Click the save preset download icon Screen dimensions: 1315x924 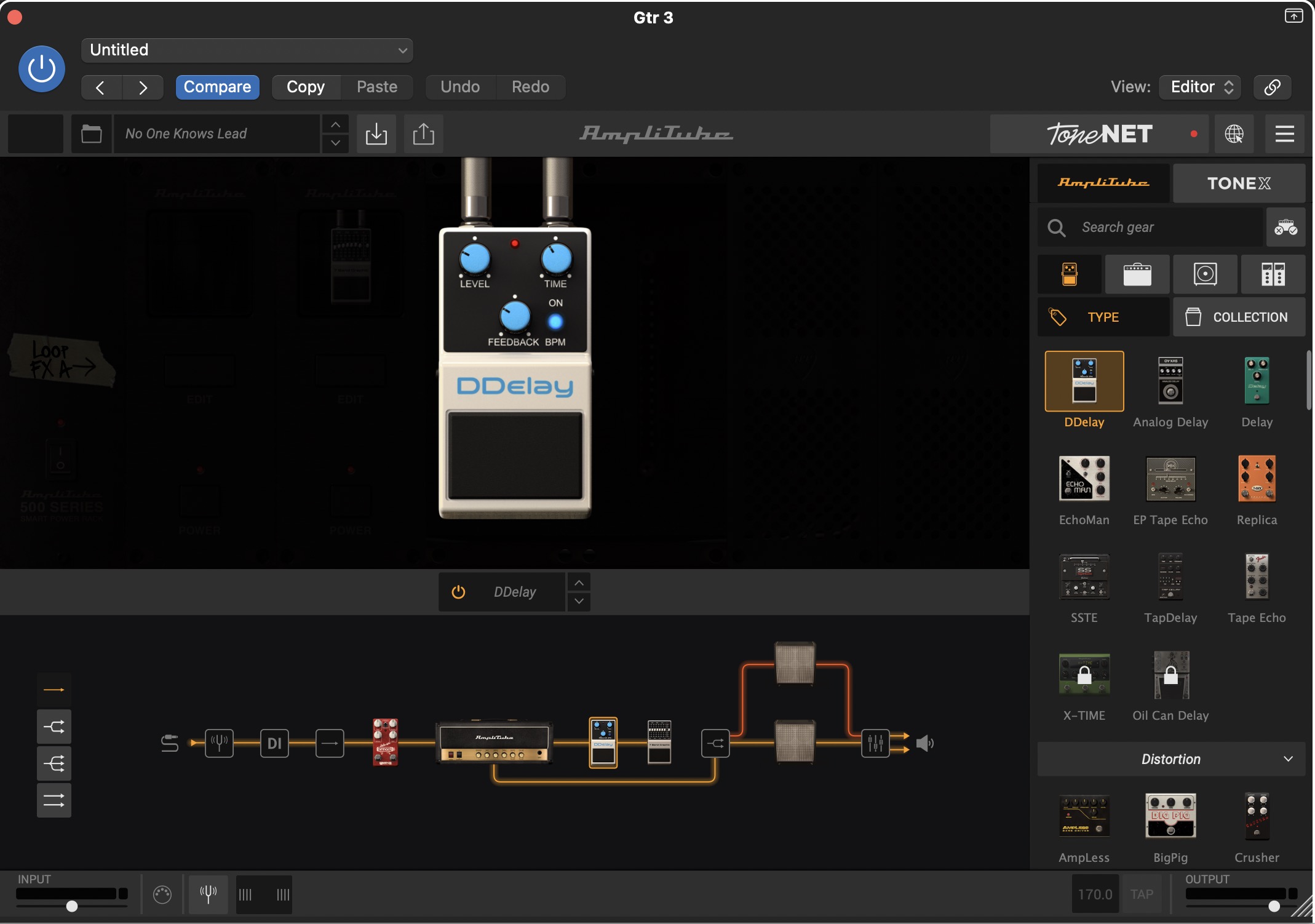376,133
